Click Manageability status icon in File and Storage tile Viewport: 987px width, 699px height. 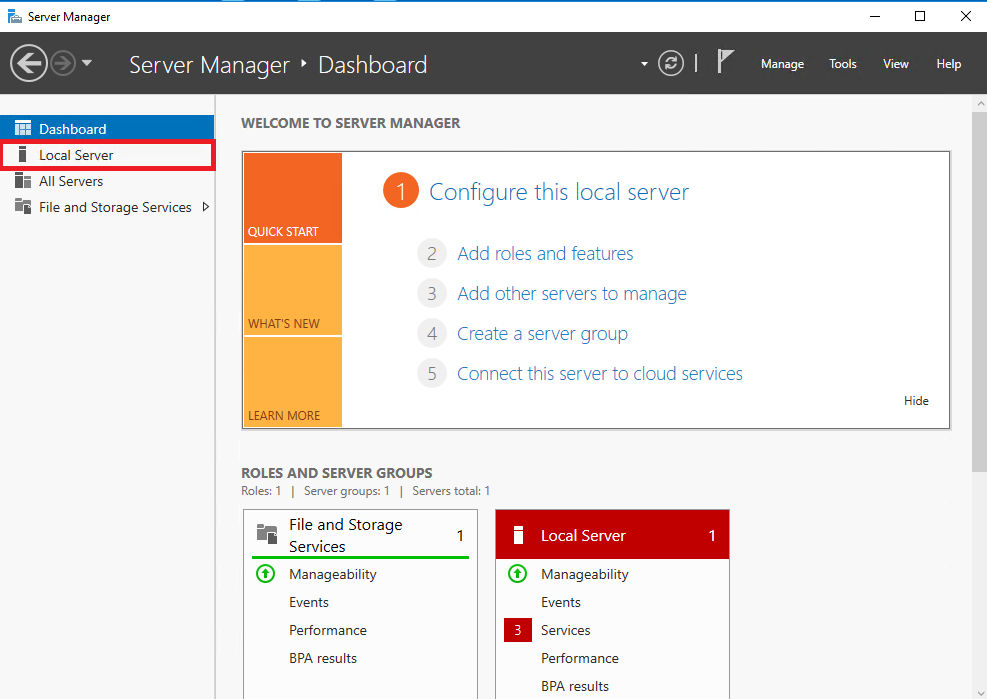coord(266,574)
